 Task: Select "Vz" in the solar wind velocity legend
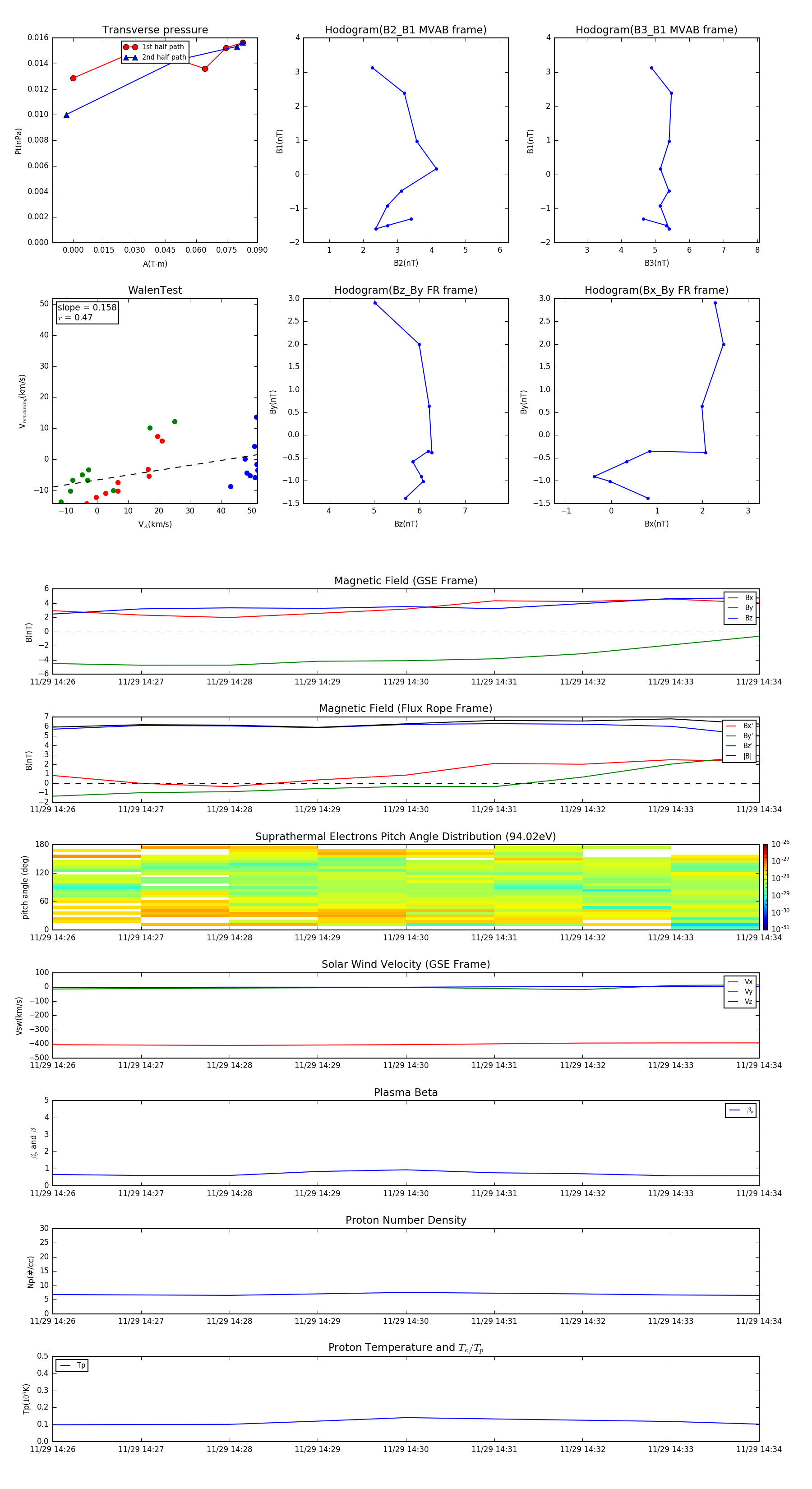tap(740, 1002)
